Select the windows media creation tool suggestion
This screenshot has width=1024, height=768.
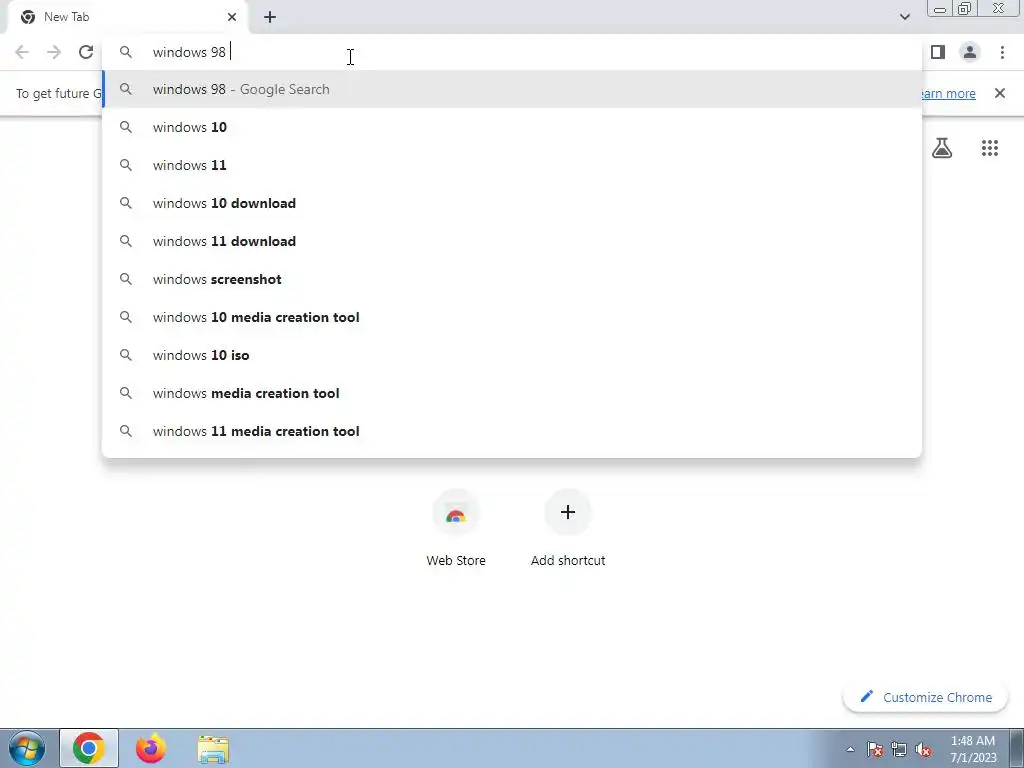click(x=512, y=393)
